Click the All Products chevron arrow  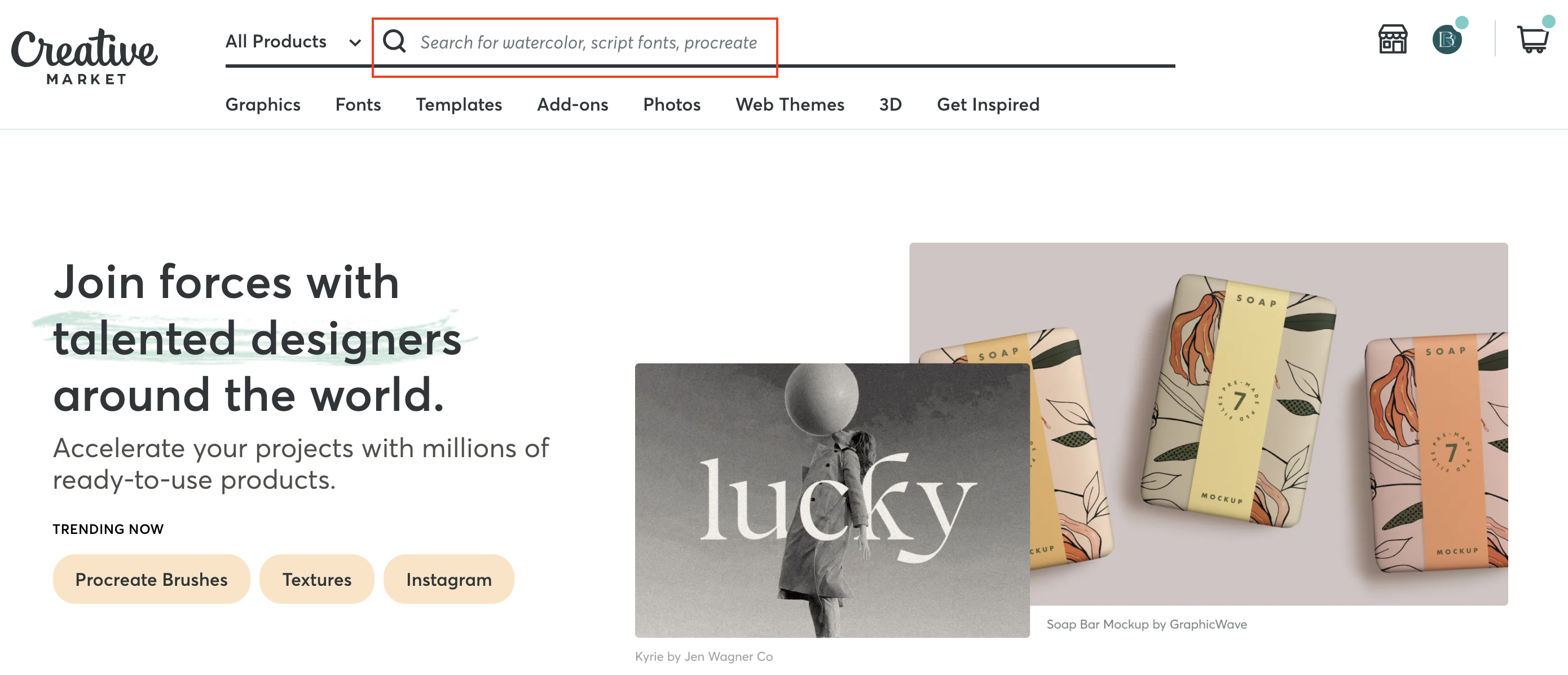355,43
